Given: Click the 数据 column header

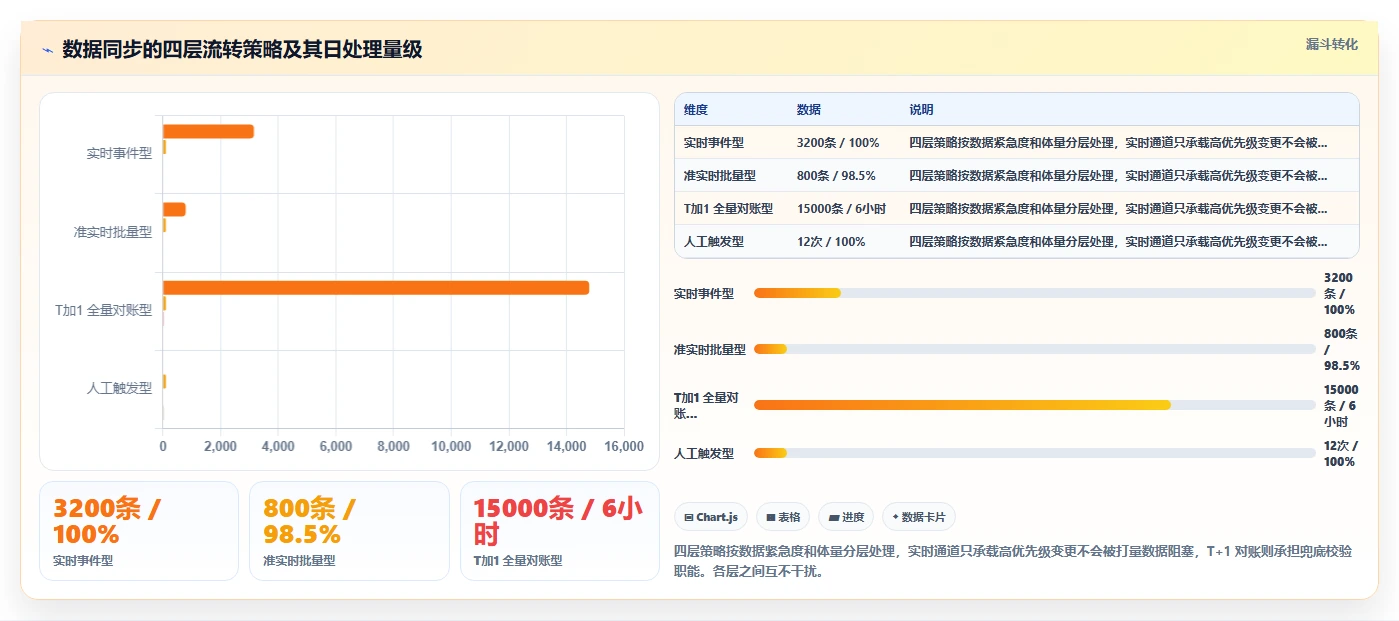Looking at the screenshot, I should coord(809,110).
